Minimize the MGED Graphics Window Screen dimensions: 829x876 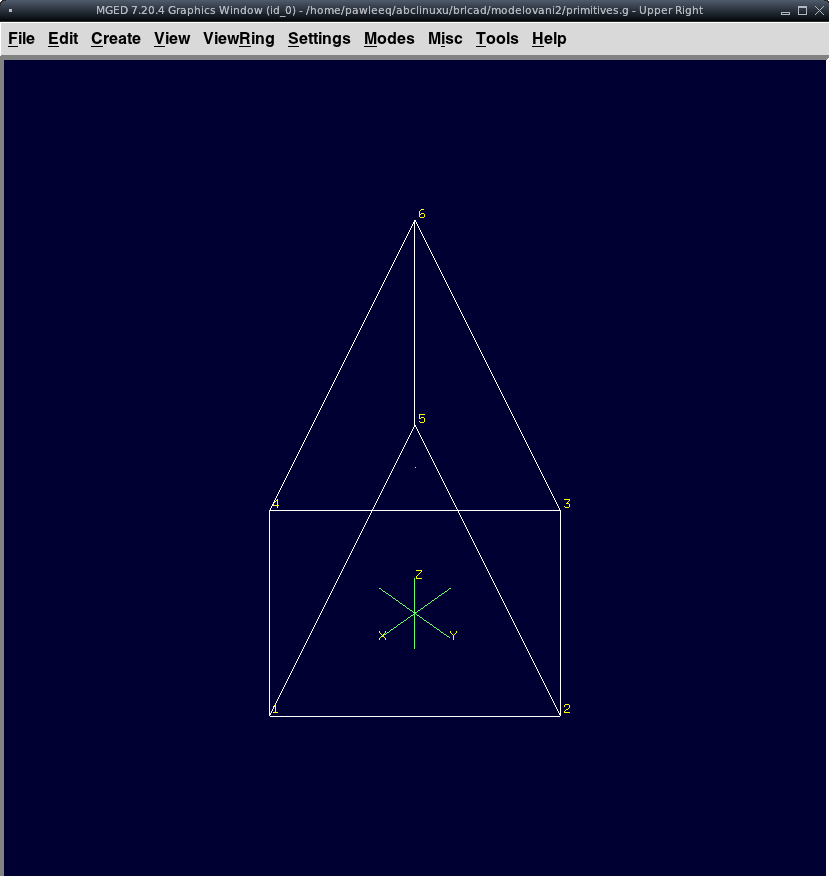click(785, 11)
